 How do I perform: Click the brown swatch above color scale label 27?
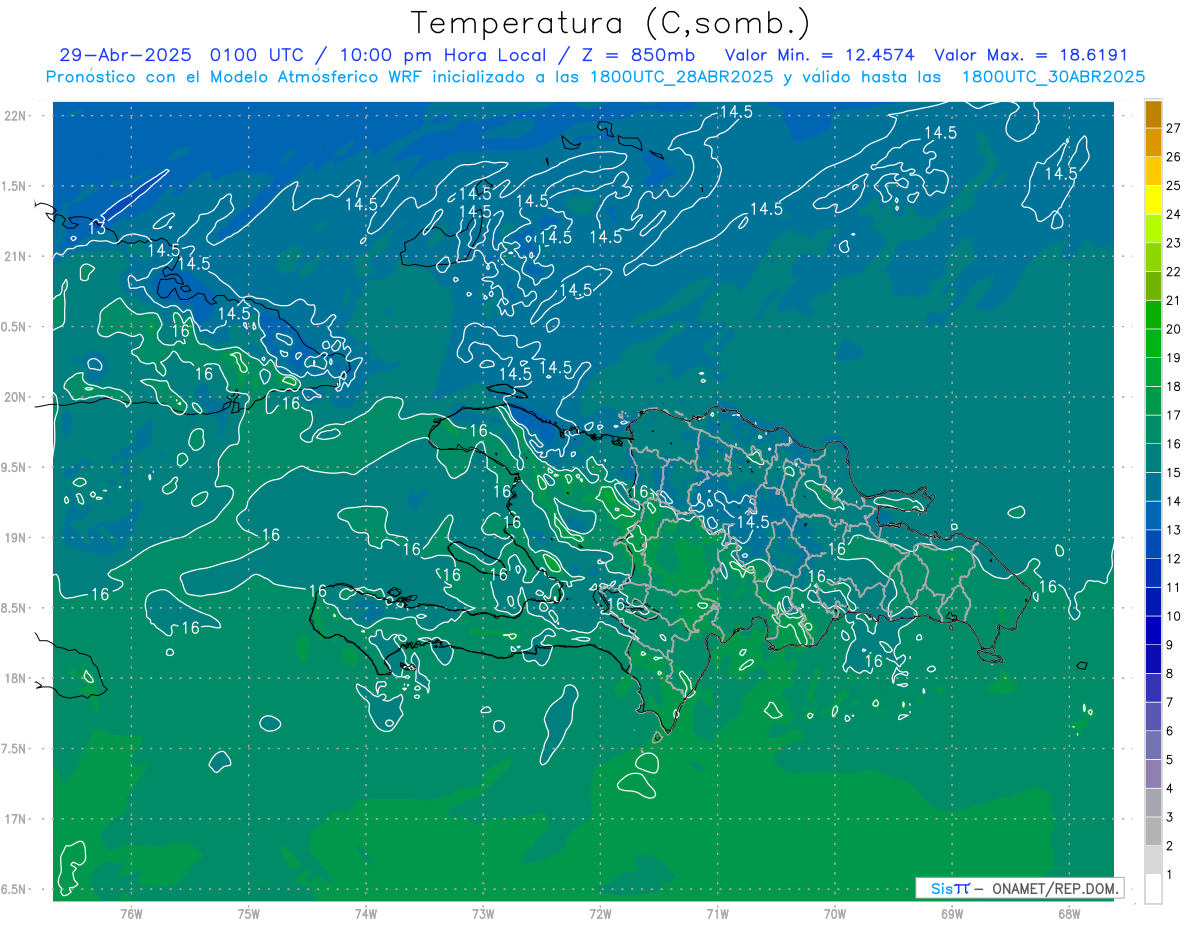coord(1153,113)
